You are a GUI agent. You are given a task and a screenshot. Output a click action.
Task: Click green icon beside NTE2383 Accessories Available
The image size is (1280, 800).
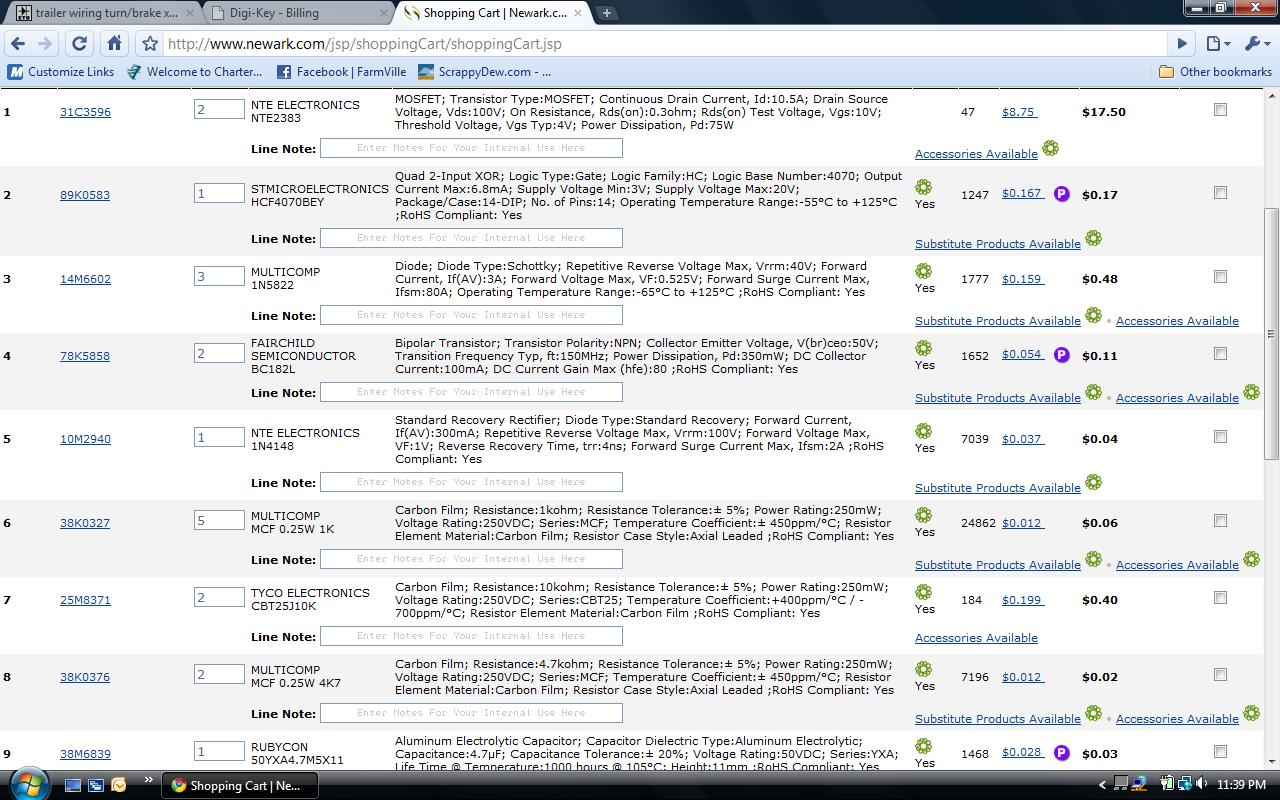[x=1050, y=148]
